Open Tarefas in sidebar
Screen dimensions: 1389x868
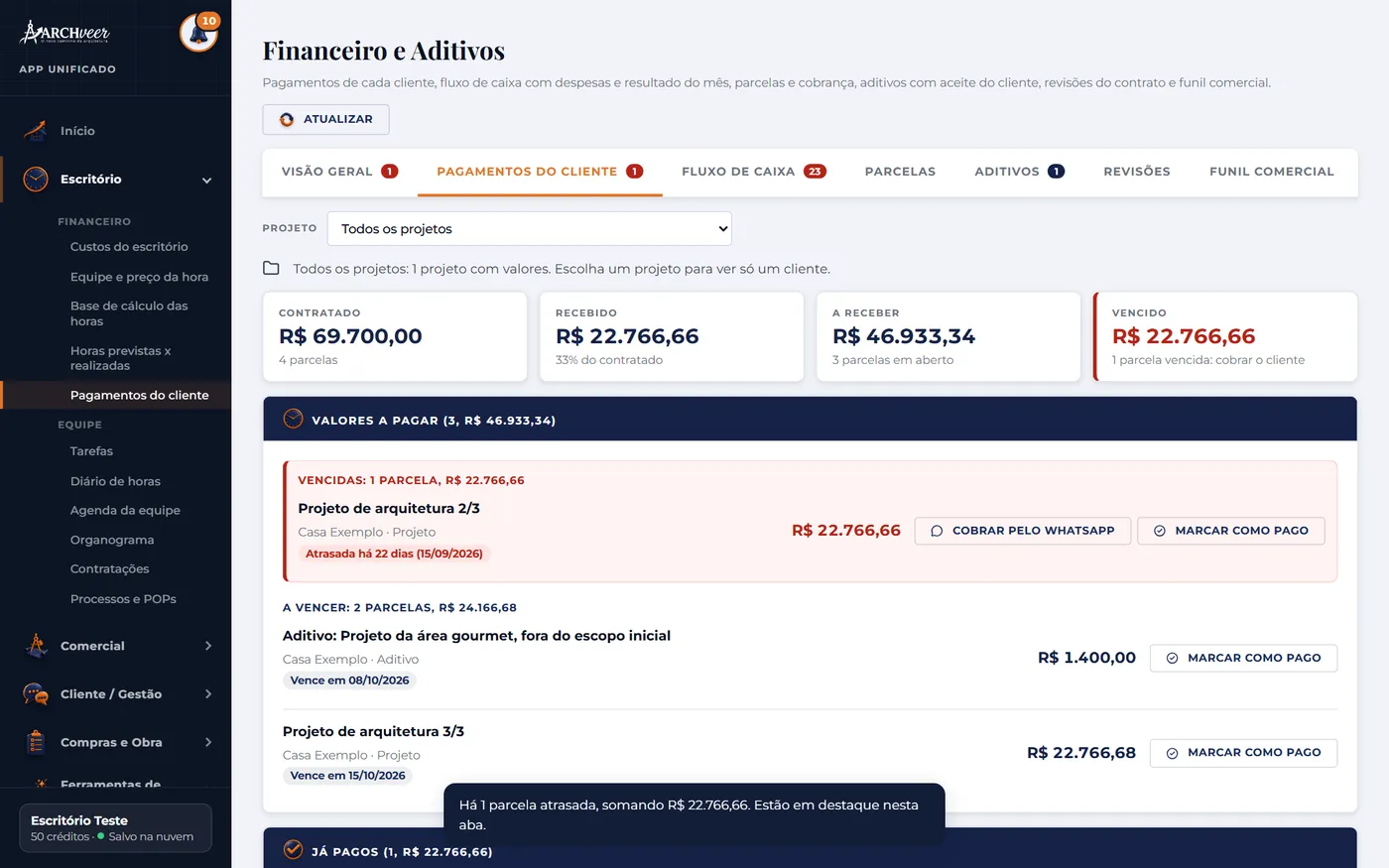coord(91,451)
